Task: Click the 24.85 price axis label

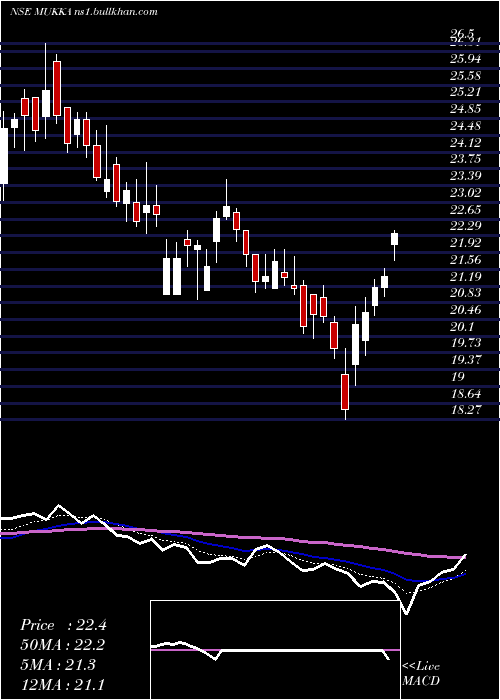Action: 465,109
